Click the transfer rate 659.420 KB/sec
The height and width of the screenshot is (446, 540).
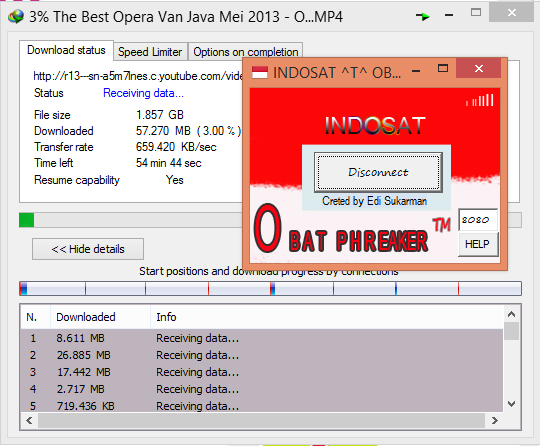tap(176, 147)
